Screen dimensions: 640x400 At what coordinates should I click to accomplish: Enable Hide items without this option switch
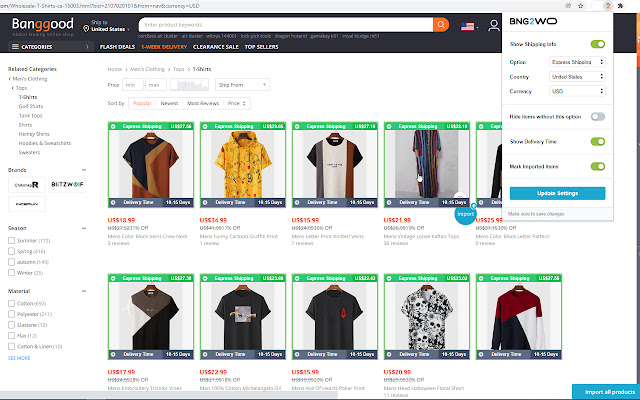tap(598, 117)
